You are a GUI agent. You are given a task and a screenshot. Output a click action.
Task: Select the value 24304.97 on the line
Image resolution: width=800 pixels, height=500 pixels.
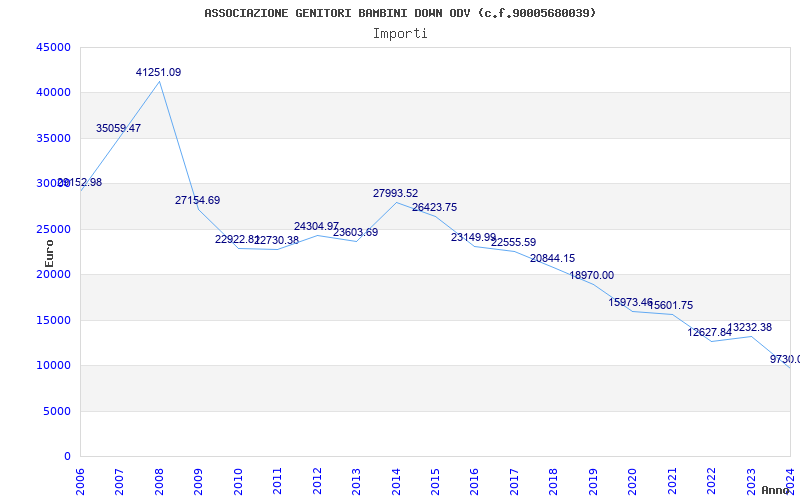pos(316,227)
